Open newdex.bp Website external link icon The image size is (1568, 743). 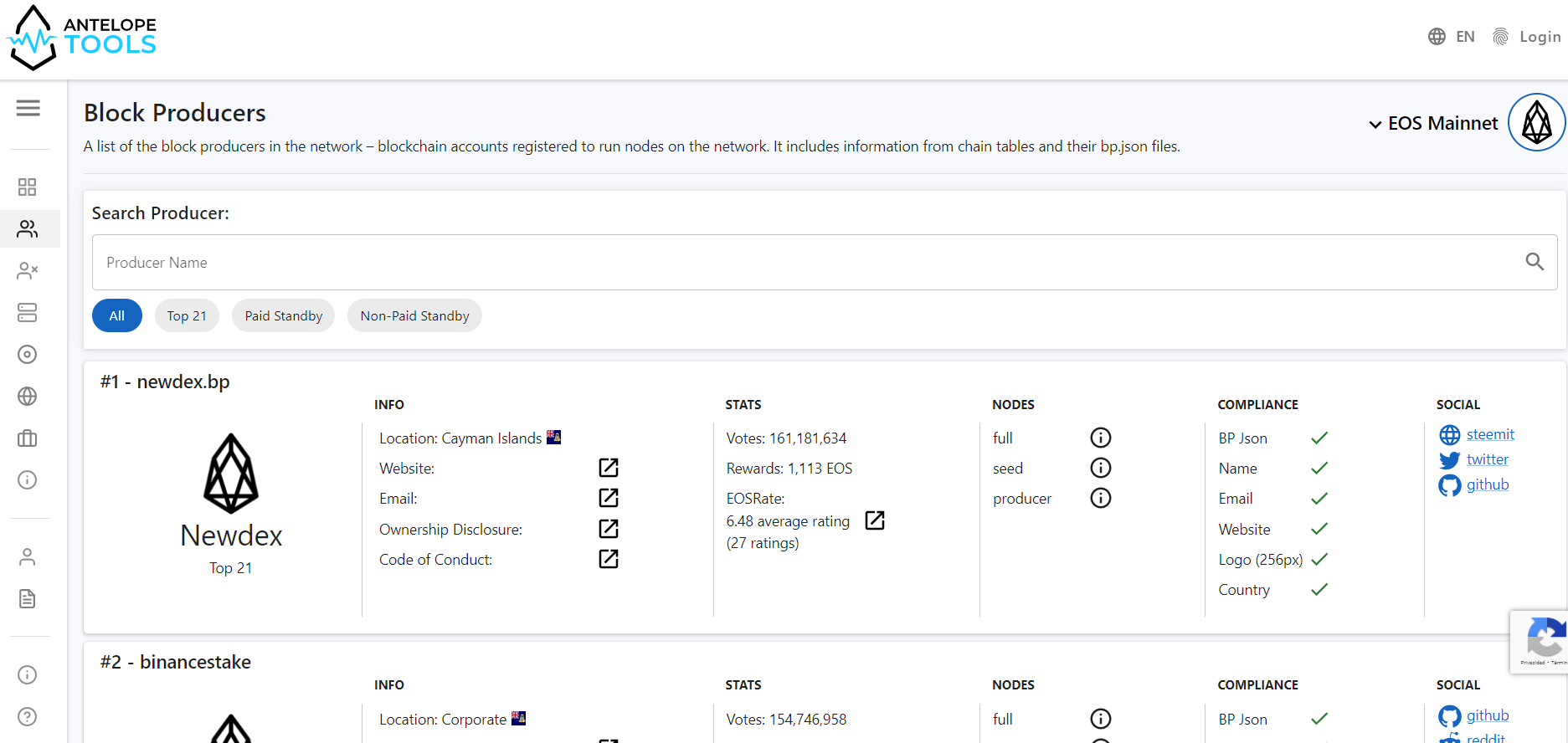[x=609, y=468]
